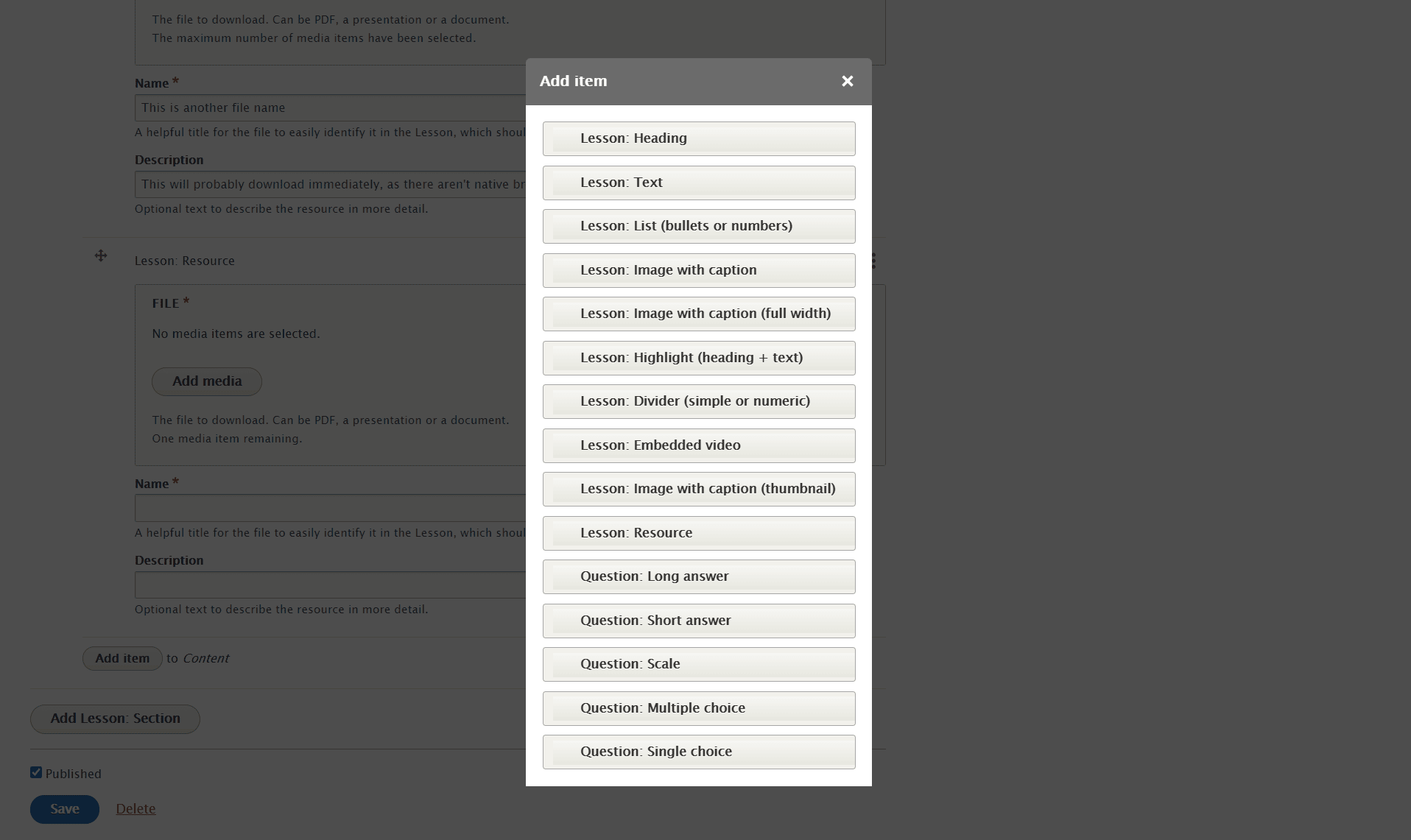This screenshot has width=1411, height=840.
Task: Add a Lesson: List (bullets or numbers)
Action: pos(698,226)
